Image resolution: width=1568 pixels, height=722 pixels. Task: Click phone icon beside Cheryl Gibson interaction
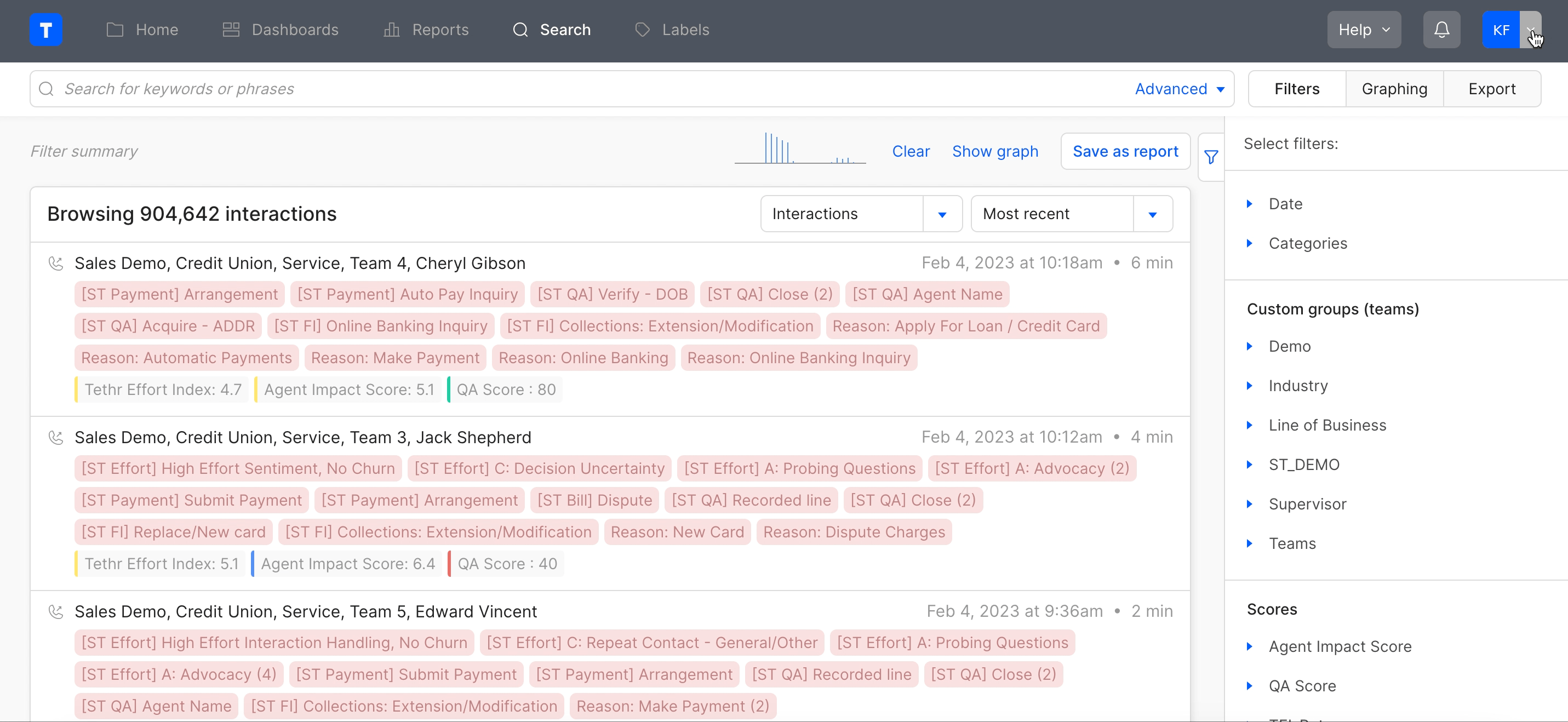pyautogui.click(x=56, y=263)
